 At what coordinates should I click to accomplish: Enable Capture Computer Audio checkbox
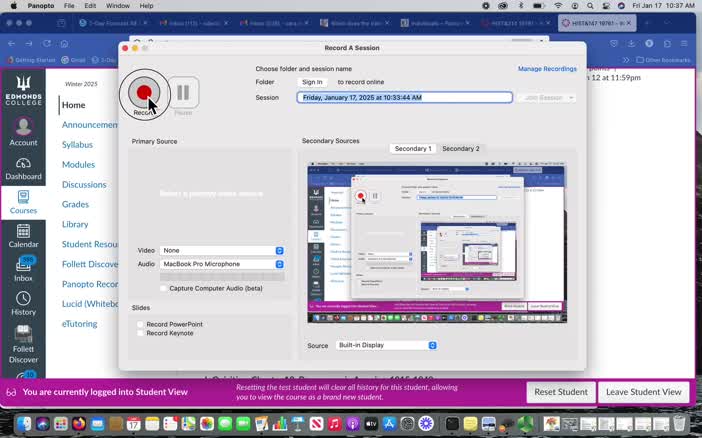click(x=164, y=288)
